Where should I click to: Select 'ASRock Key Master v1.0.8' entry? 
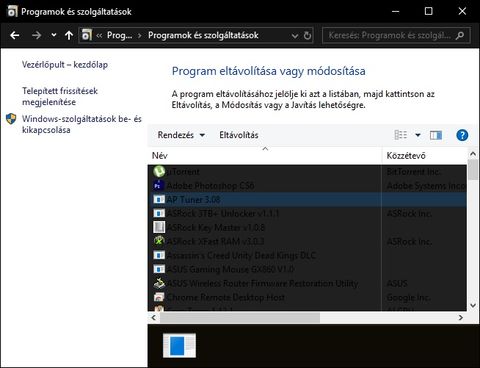(307, 228)
